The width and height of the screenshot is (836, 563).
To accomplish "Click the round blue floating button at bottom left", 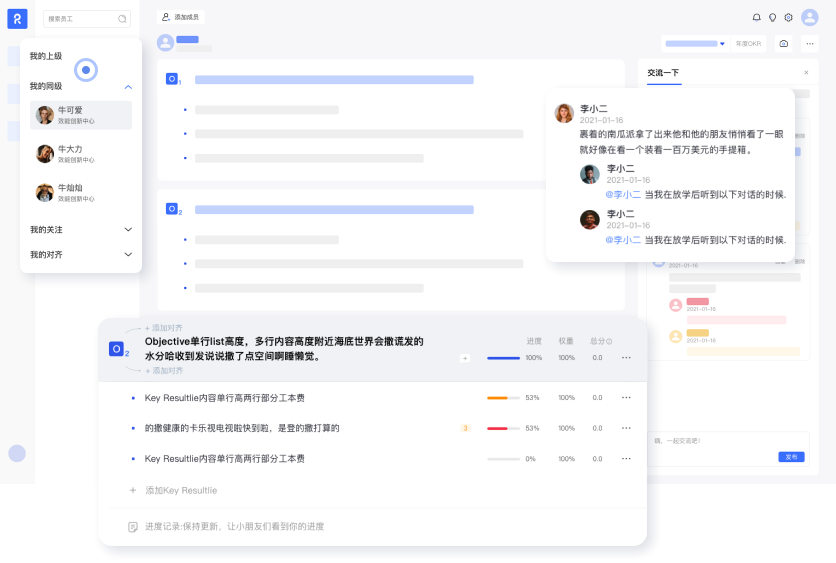I will [x=17, y=453].
